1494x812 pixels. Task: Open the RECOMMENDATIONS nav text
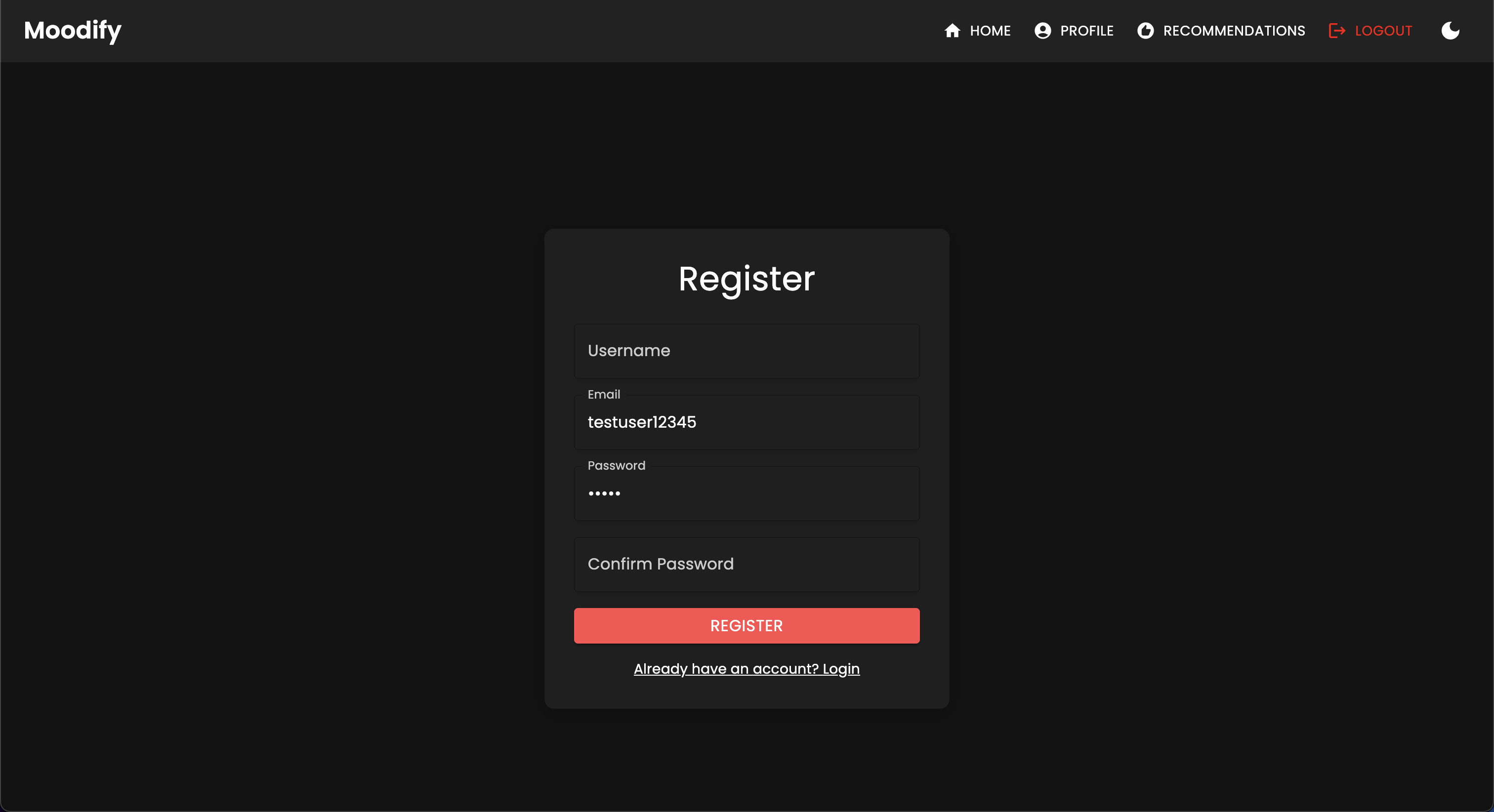pos(1234,31)
